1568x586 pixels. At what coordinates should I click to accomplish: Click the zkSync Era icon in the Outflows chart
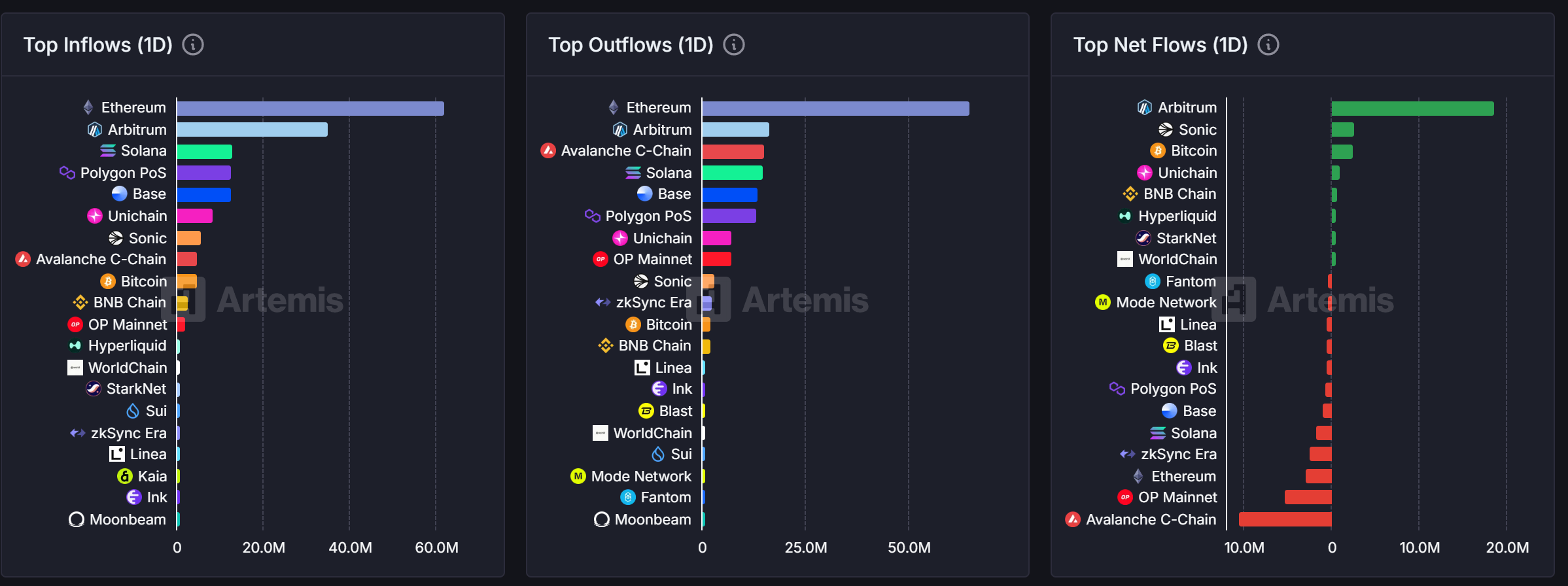[603, 302]
